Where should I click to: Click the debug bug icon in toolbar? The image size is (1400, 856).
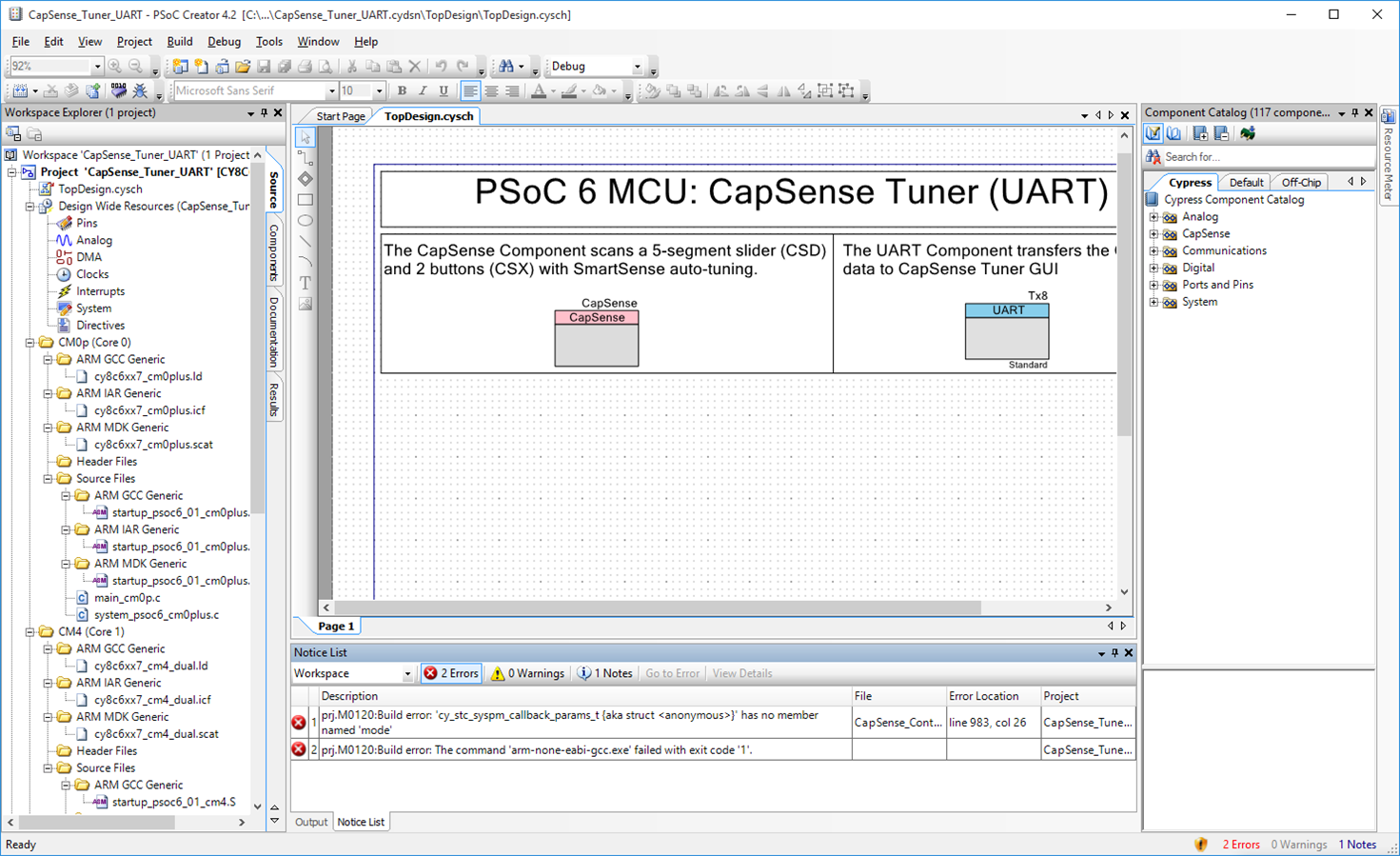point(140,91)
